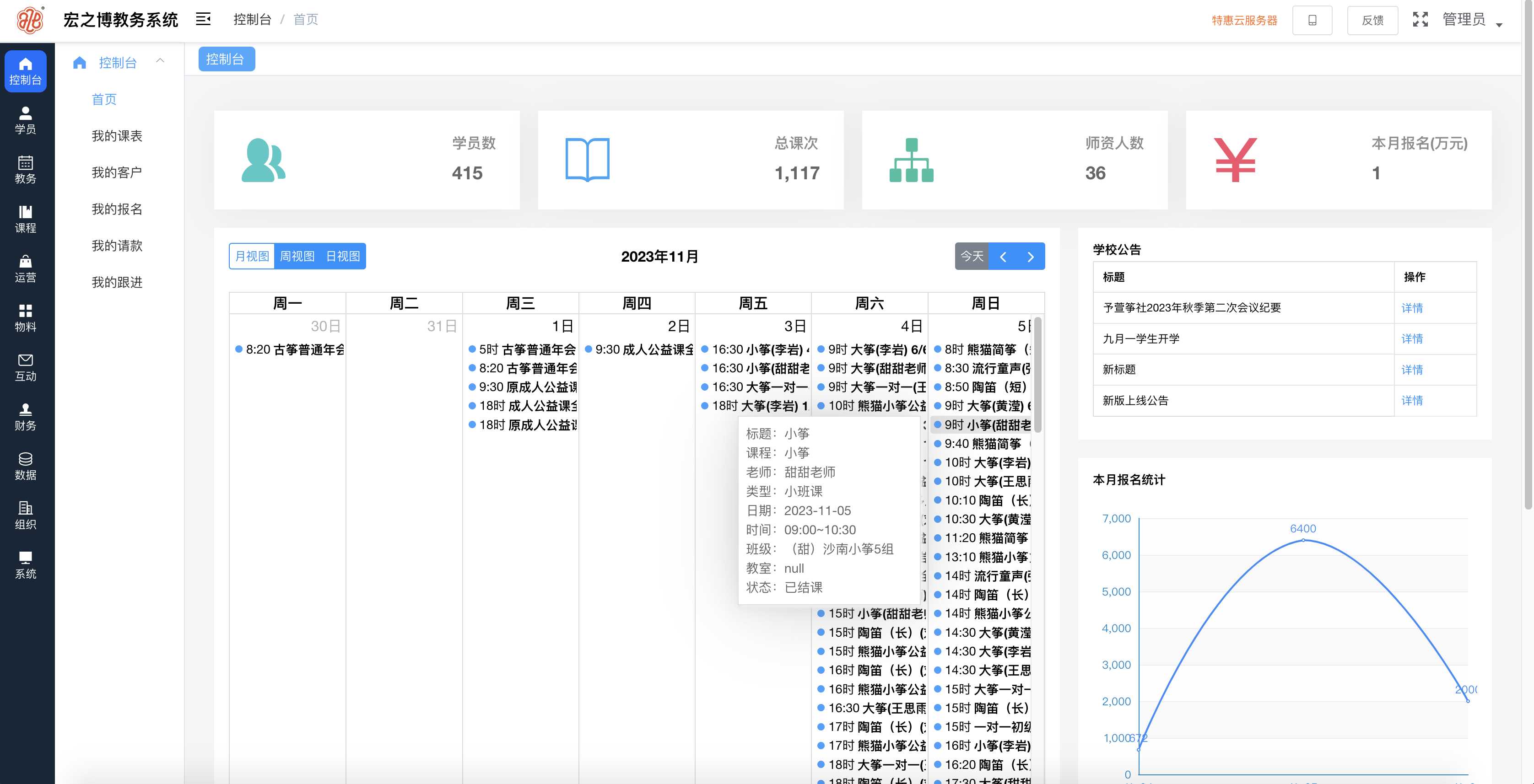Image resolution: width=1534 pixels, height=784 pixels.
Task: Click the 今天 button
Action: (x=972, y=257)
